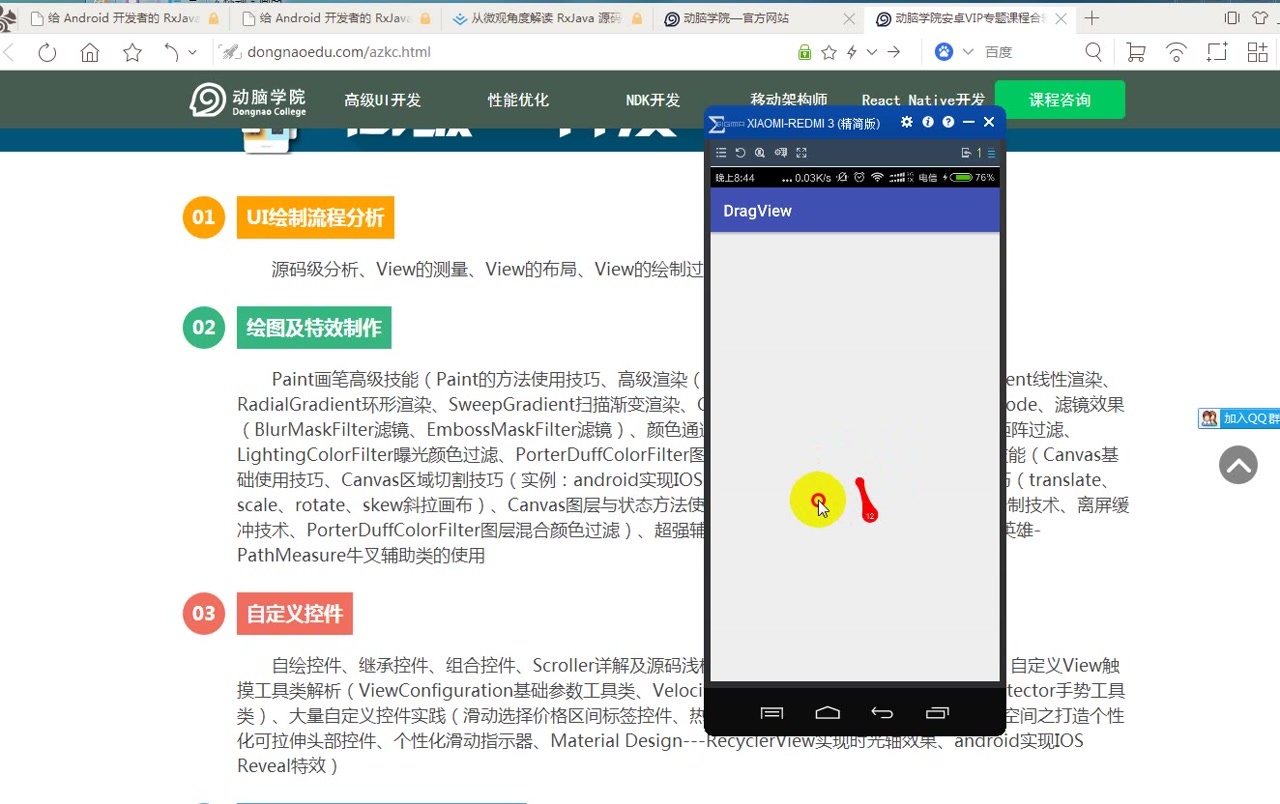Tap the Android menu navigation key
The width and height of the screenshot is (1280, 804).
click(772, 713)
